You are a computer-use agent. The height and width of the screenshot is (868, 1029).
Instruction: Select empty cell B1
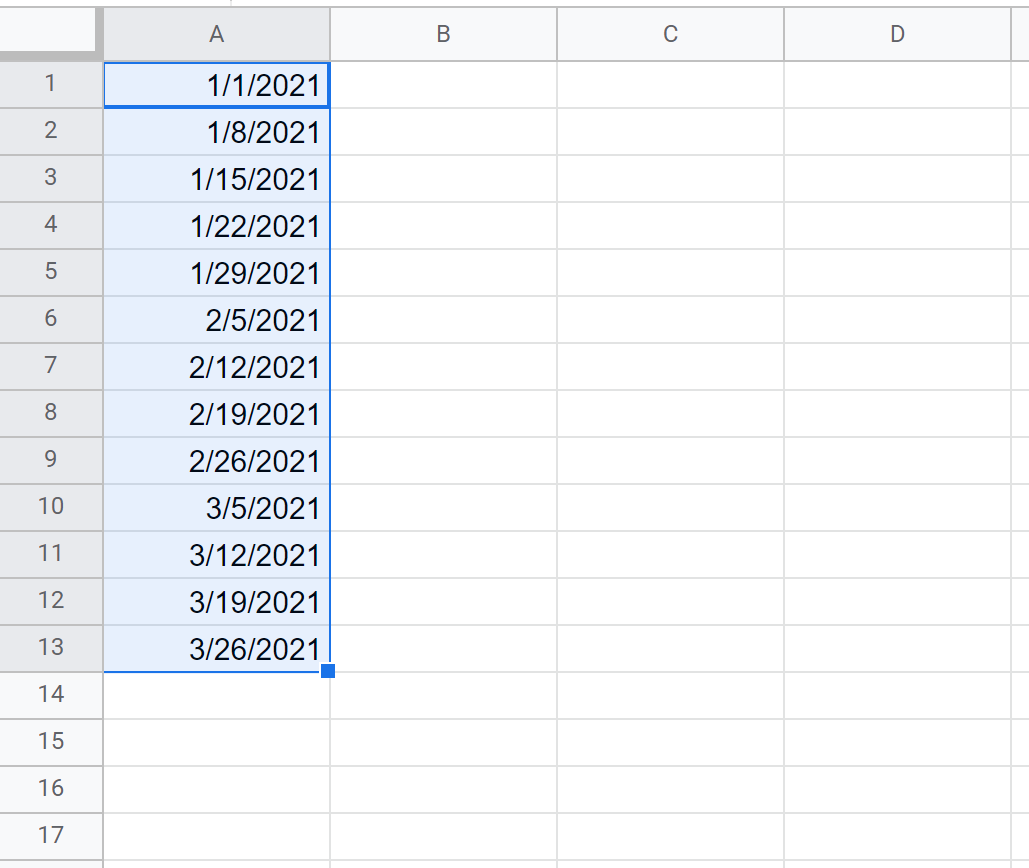[443, 85]
